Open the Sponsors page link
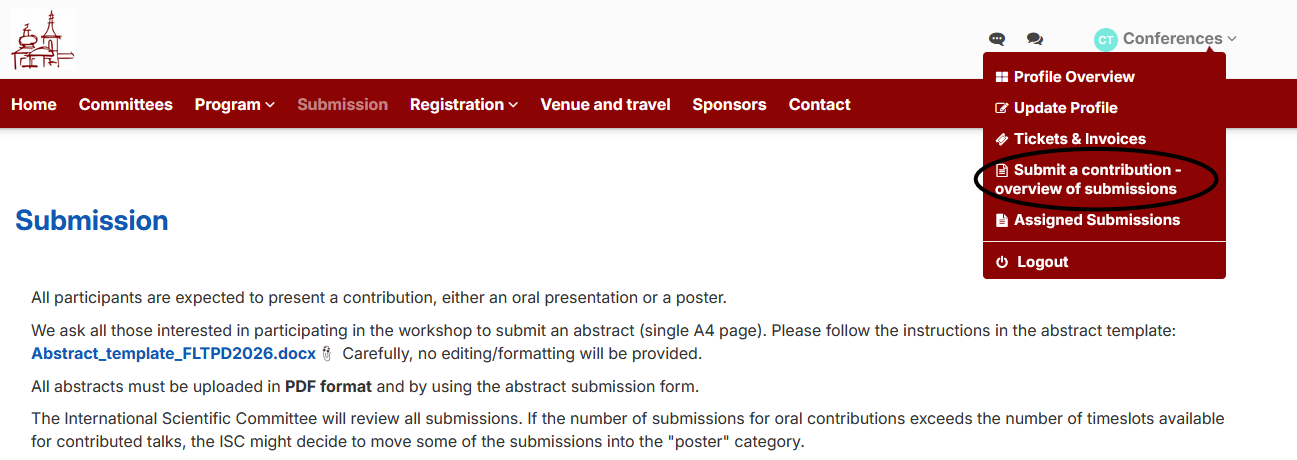The image size is (1297, 460). point(729,104)
